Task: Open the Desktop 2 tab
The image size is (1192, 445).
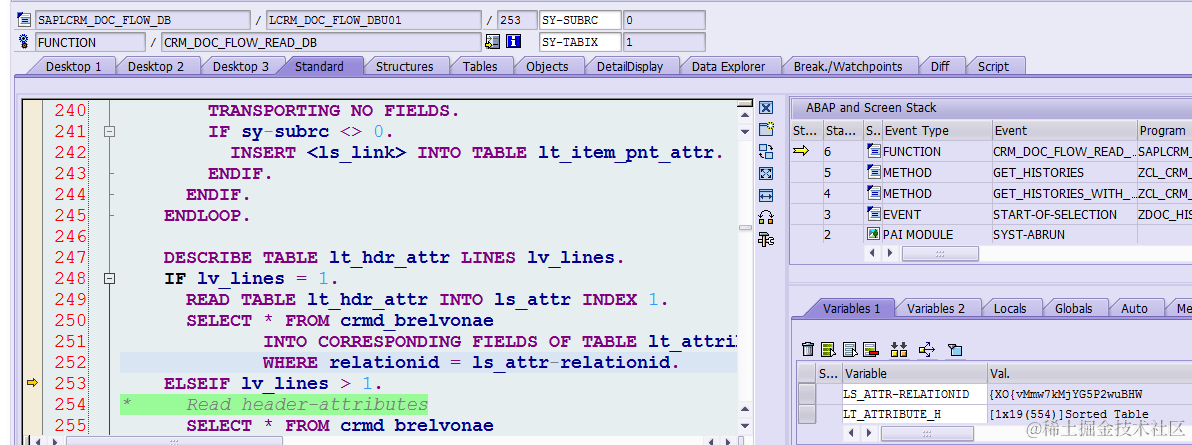Action: pyautogui.click(x=156, y=66)
